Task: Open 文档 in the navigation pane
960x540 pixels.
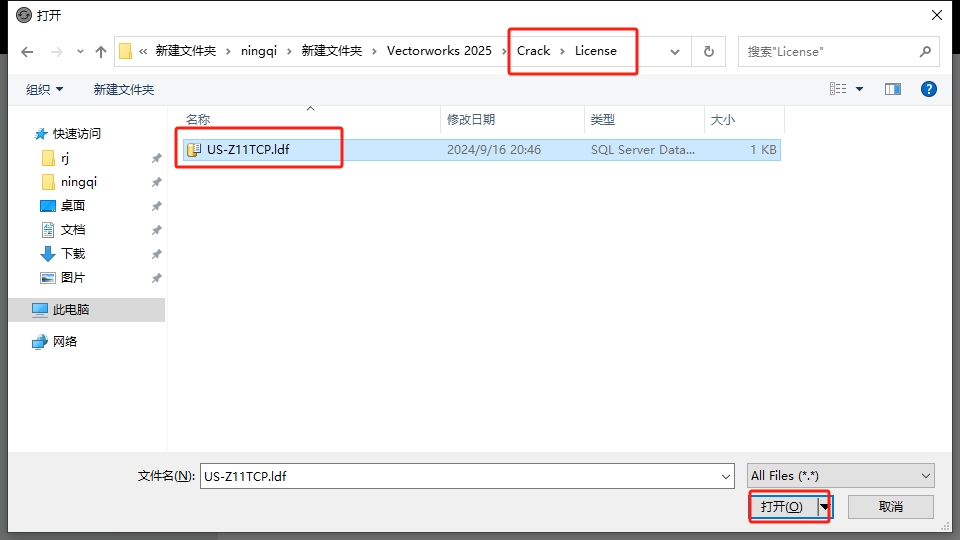Action: pos(62,230)
